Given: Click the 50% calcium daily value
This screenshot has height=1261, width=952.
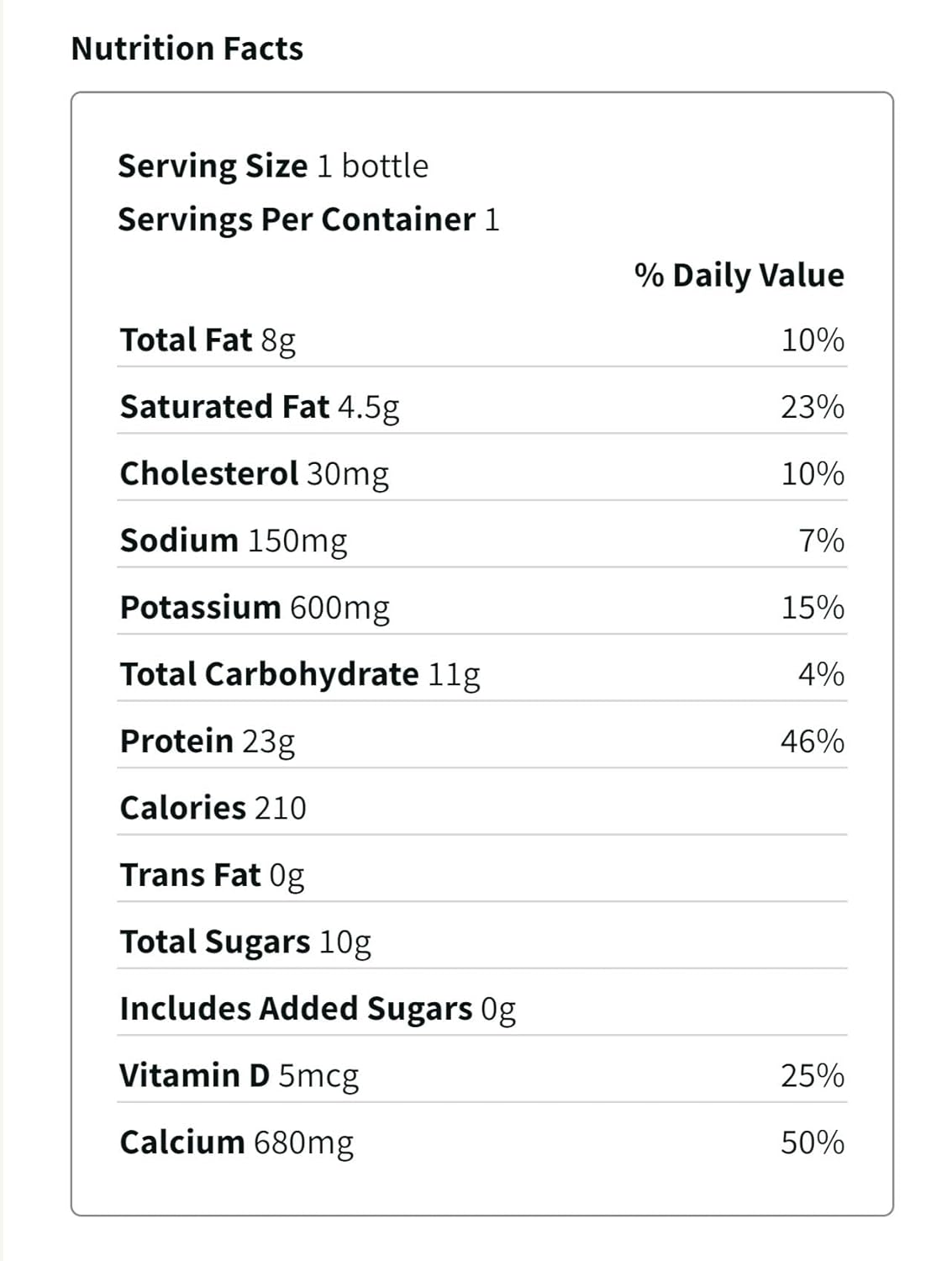Looking at the screenshot, I should (x=812, y=1142).
